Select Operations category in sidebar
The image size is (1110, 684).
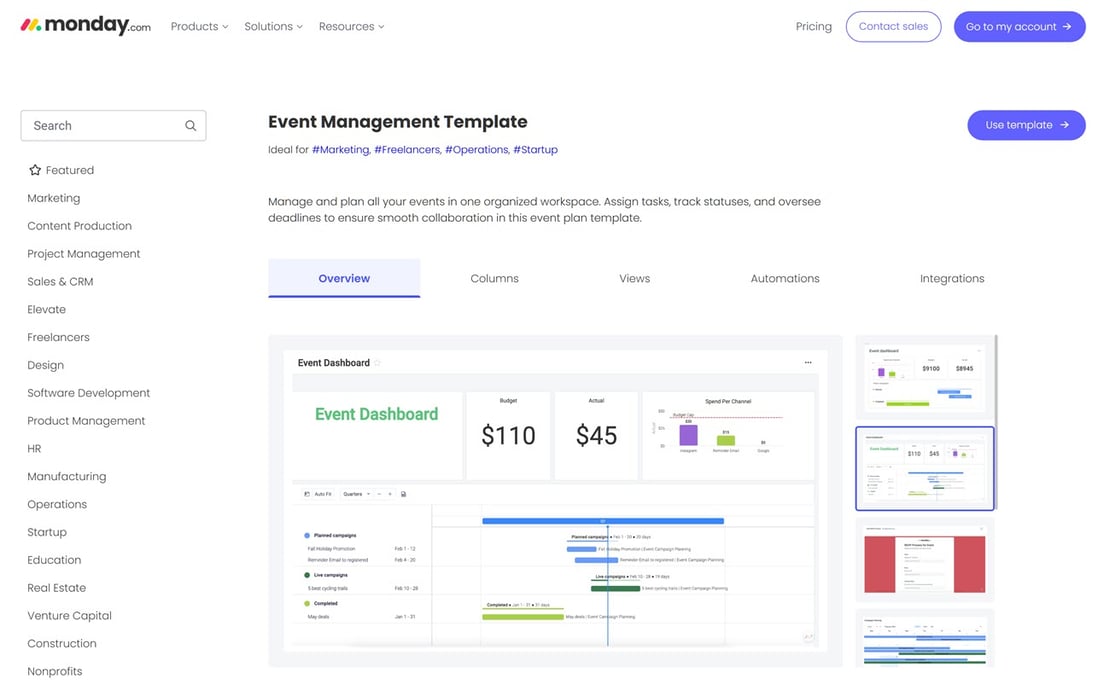[x=57, y=504]
